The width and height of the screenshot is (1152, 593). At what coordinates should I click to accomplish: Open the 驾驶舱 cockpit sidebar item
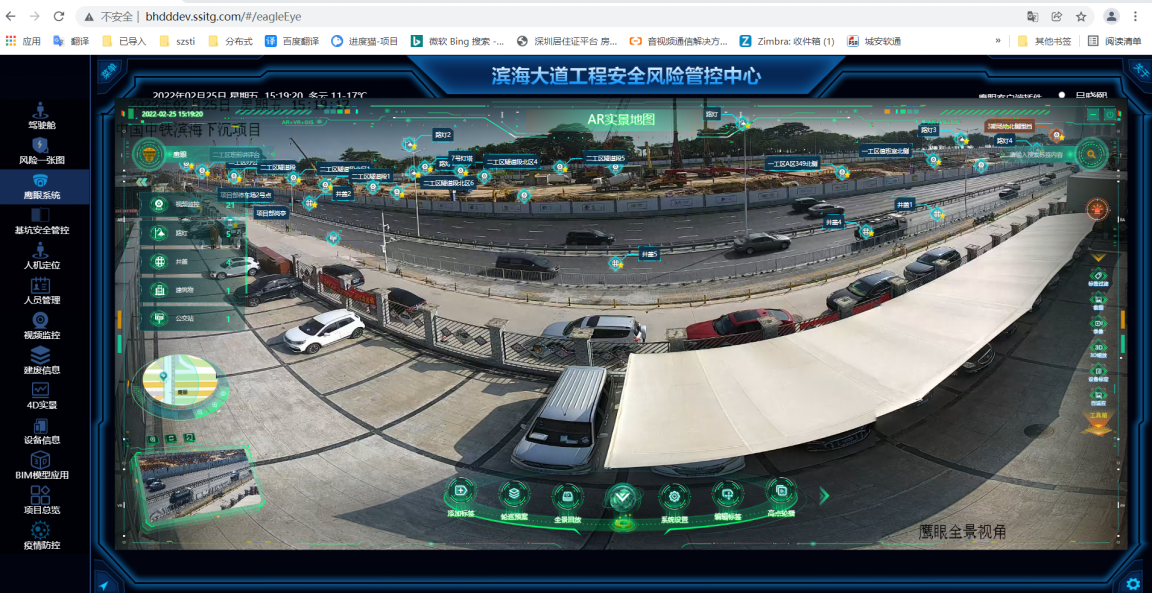pyautogui.click(x=41, y=115)
